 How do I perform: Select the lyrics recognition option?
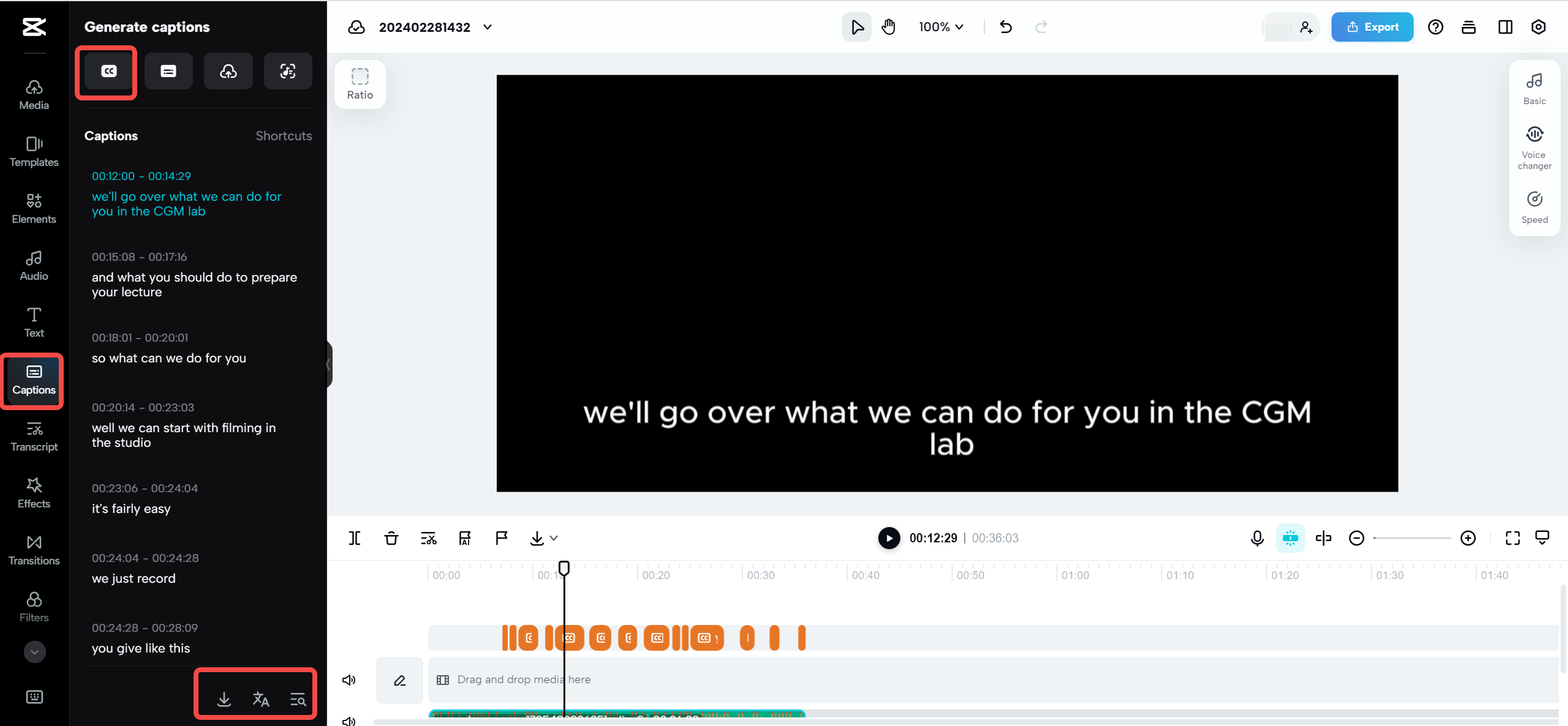(287, 71)
